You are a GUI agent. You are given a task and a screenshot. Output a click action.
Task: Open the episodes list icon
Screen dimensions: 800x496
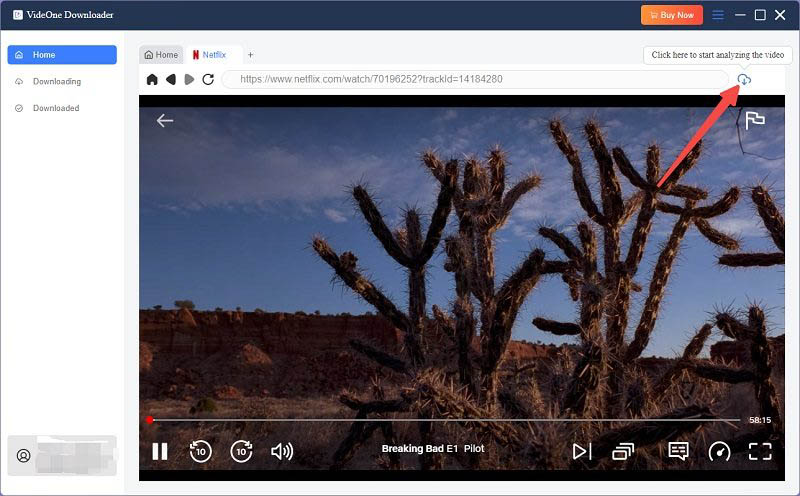tap(623, 451)
